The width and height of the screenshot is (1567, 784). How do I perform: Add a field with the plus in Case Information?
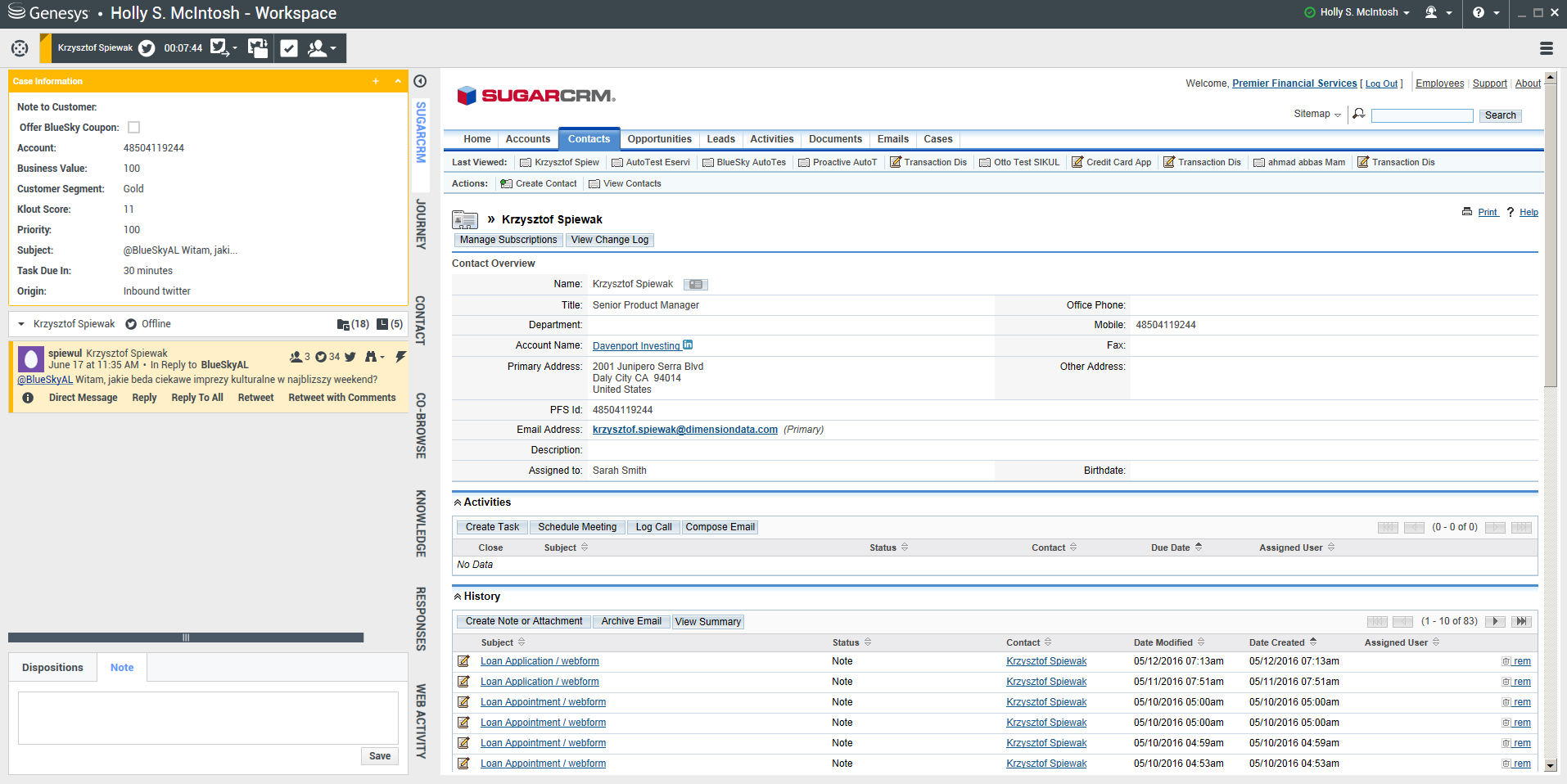(x=376, y=81)
